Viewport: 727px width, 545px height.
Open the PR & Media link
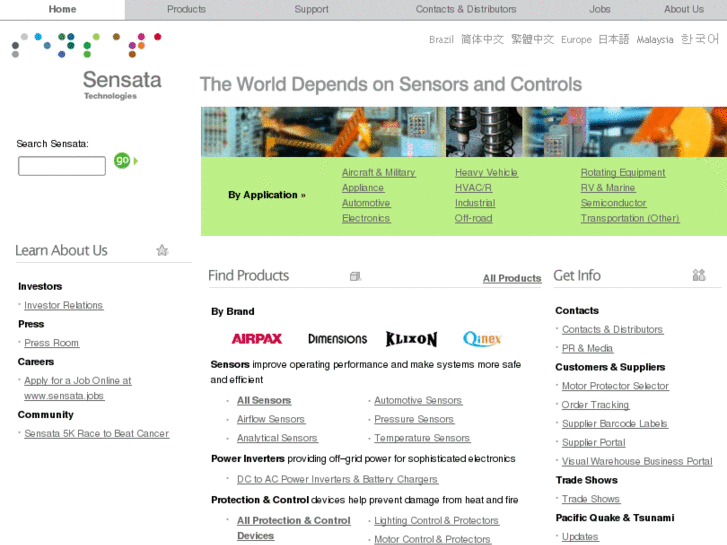(x=587, y=348)
